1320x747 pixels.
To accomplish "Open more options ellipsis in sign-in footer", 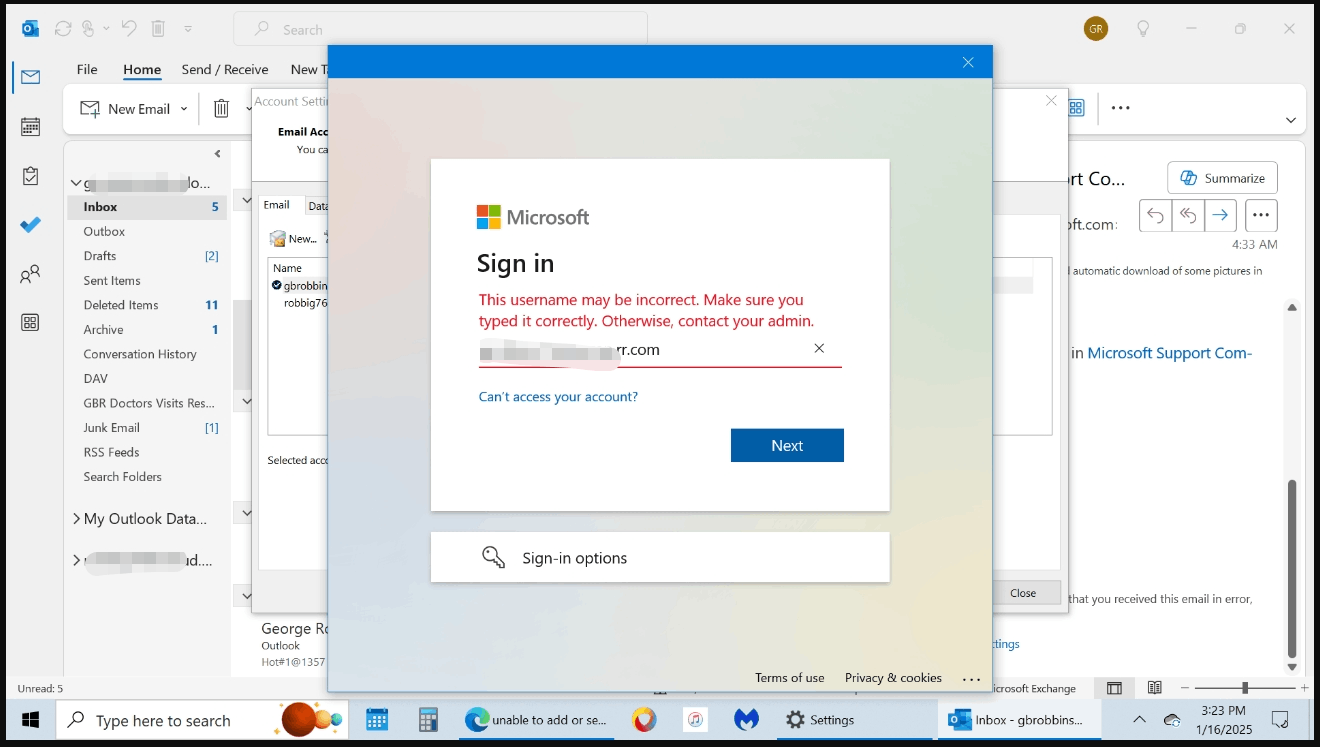I will coord(971,679).
